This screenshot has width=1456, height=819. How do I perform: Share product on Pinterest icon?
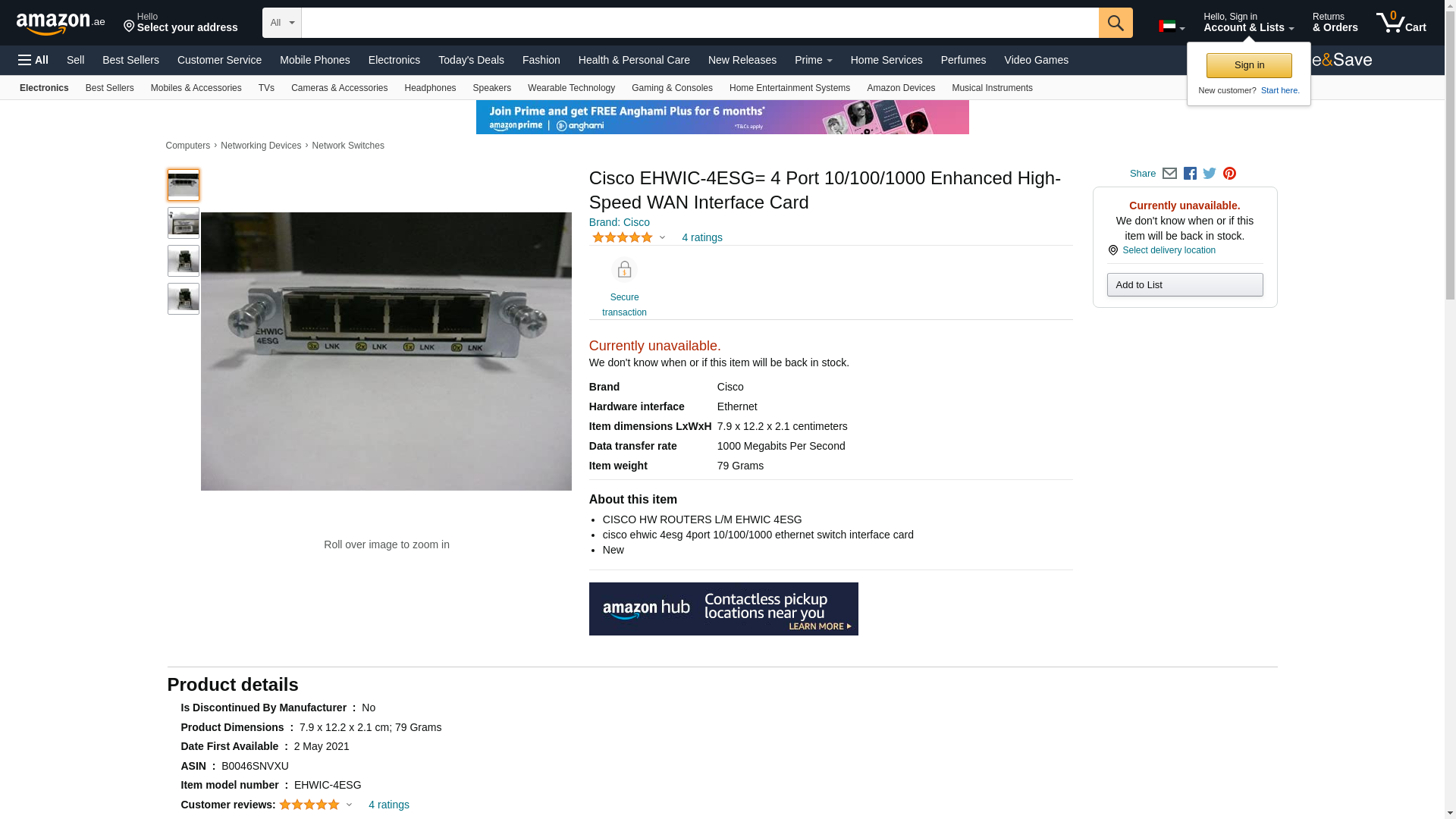(1229, 174)
